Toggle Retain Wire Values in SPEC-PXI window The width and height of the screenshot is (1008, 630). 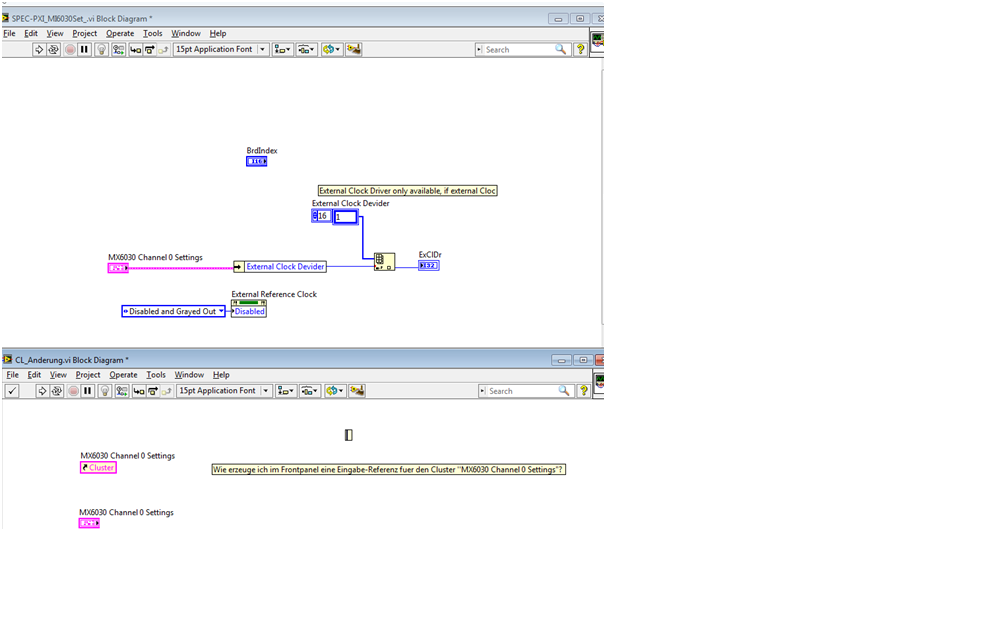(118, 50)
